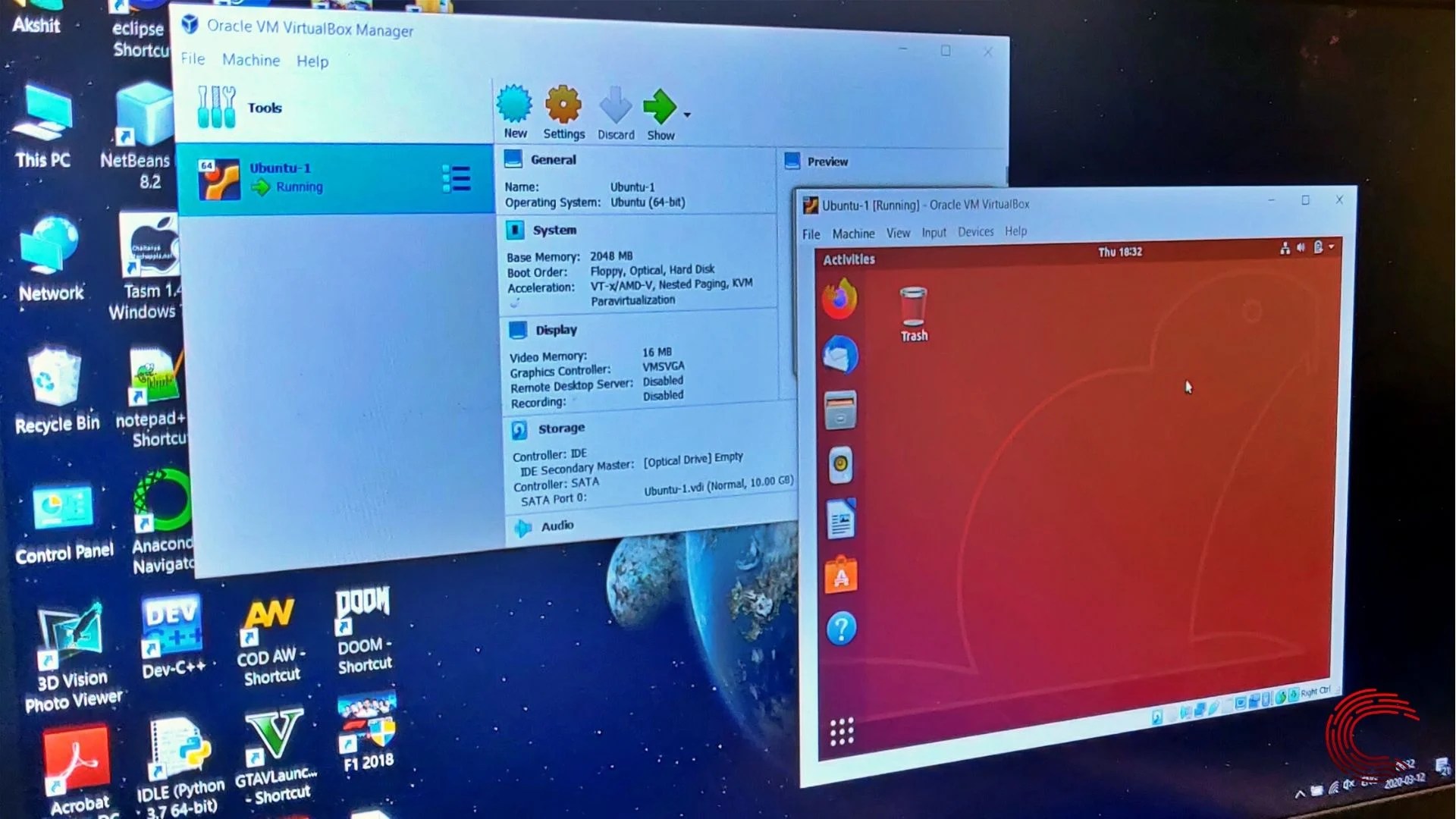The width and height of the screenshot is (1456, 819).
Task: Select the COD AW shortcut icon
Action: coord(271,642)
